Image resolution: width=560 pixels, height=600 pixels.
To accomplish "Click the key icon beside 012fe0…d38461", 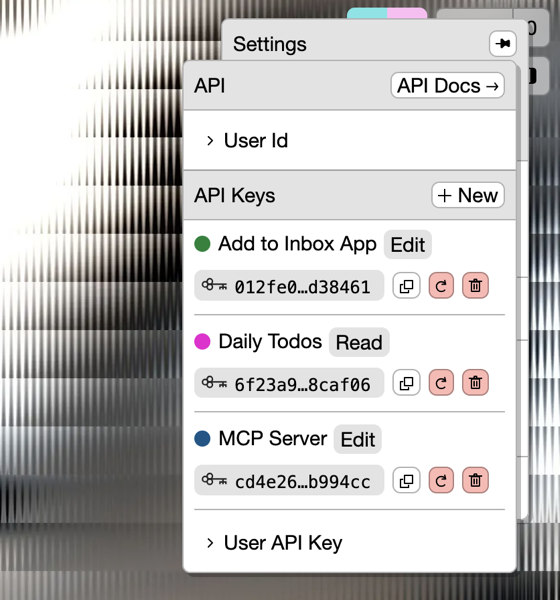I will click(x=214, y=285).
